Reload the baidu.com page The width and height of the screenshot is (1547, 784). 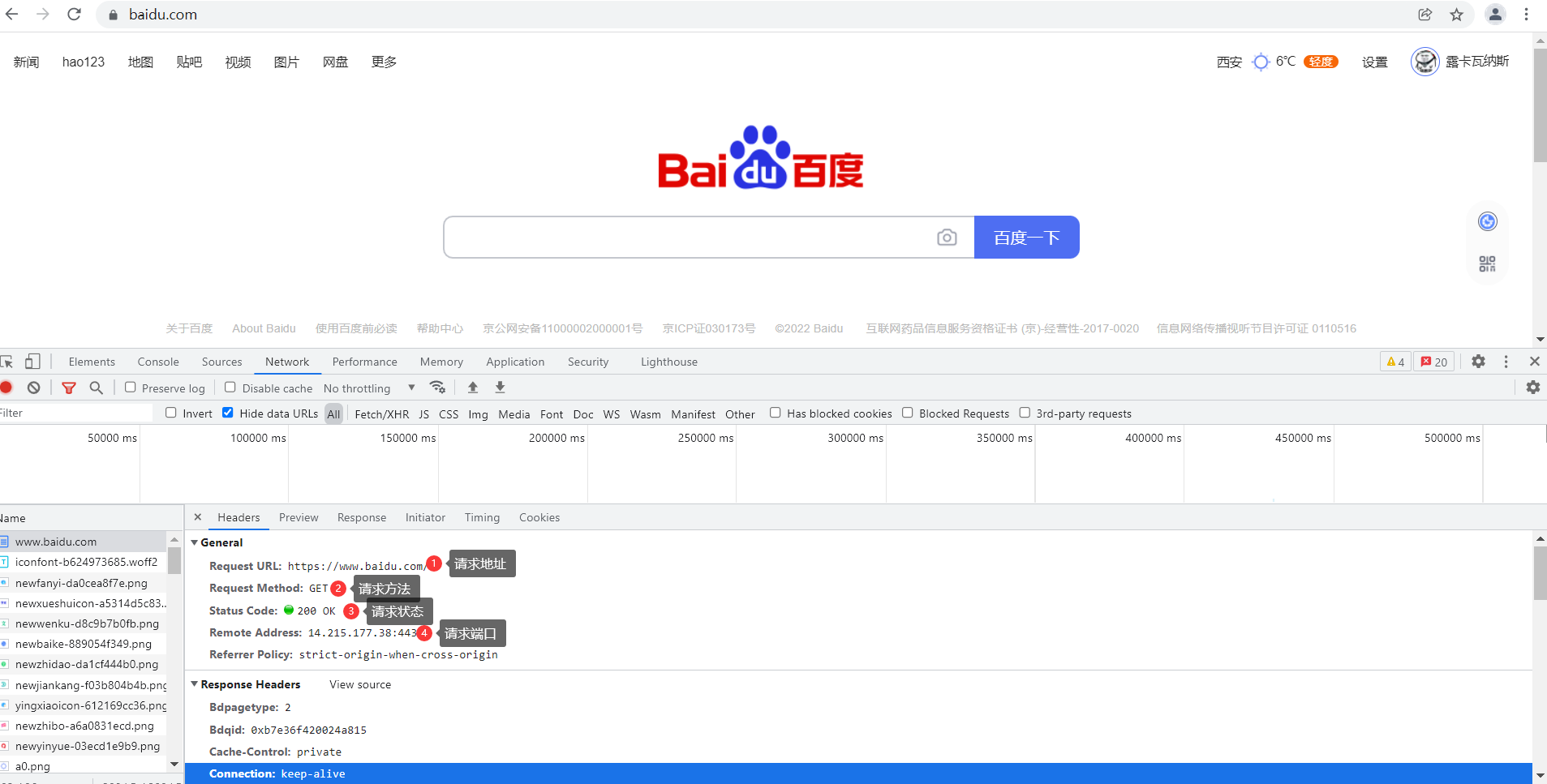pos(74,14)
